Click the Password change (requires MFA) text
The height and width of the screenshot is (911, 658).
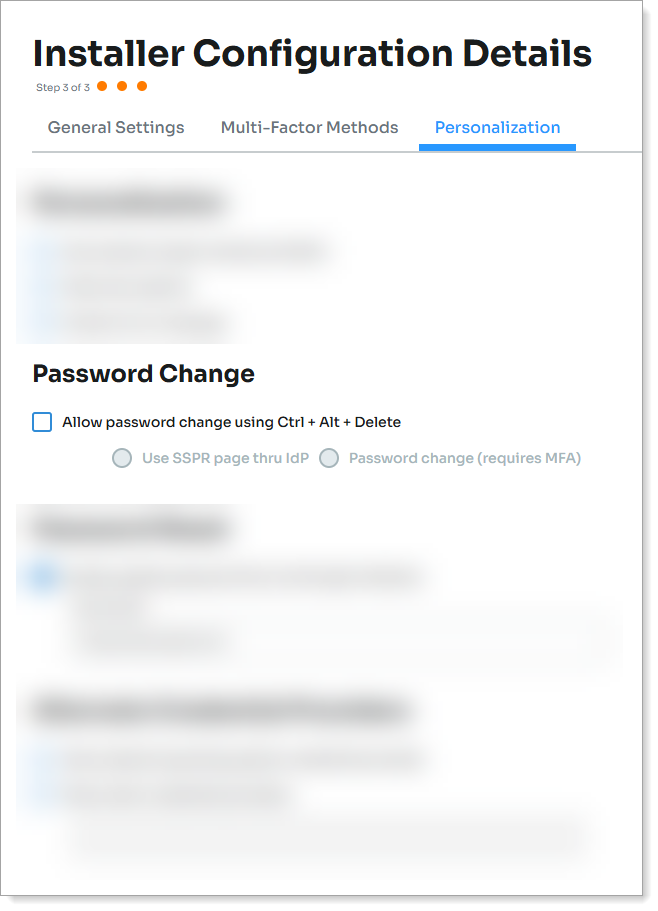pyautogui.click(x=465, y=458)
